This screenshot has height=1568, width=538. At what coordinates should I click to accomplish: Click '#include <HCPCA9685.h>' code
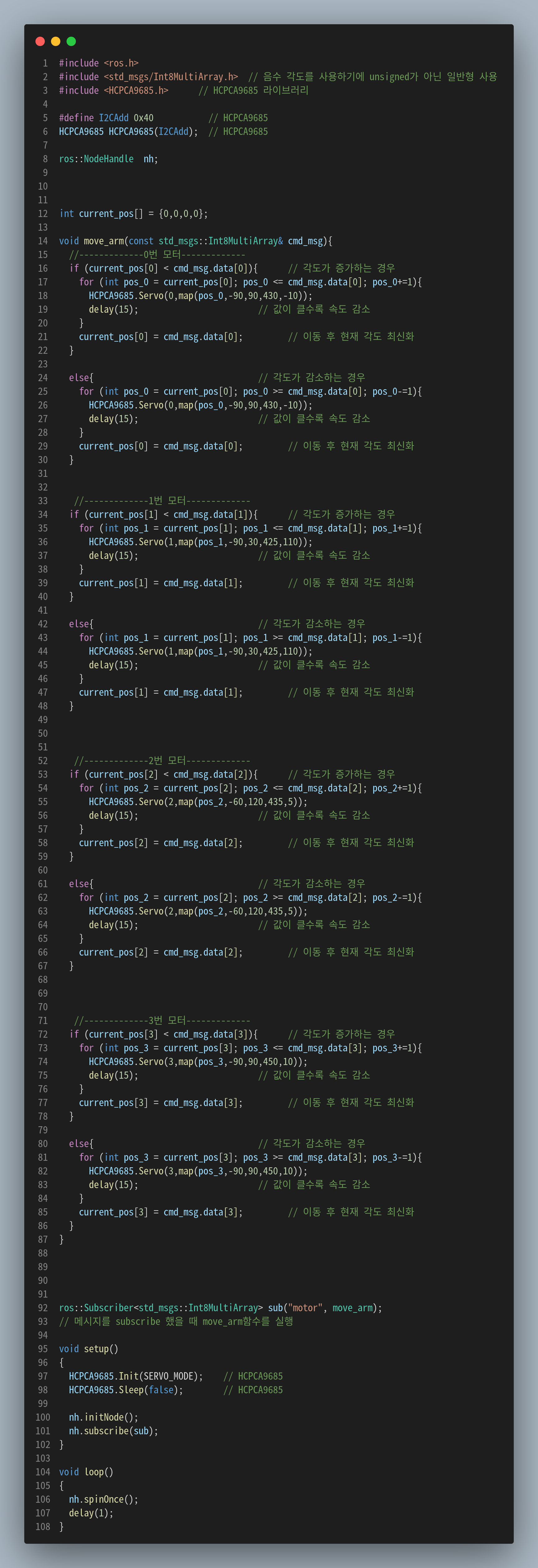114,91
